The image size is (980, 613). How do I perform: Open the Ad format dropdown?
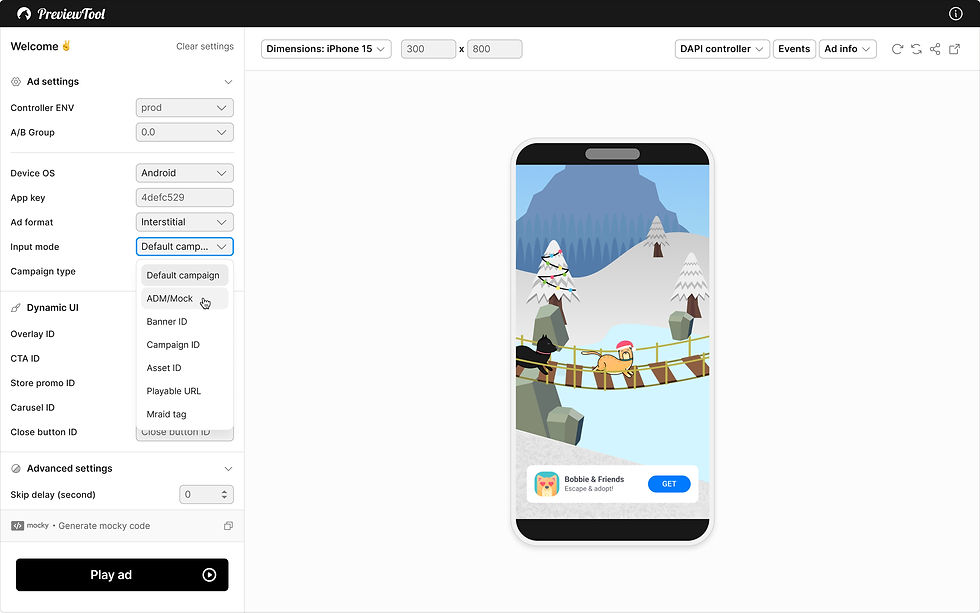click(184, 222)
